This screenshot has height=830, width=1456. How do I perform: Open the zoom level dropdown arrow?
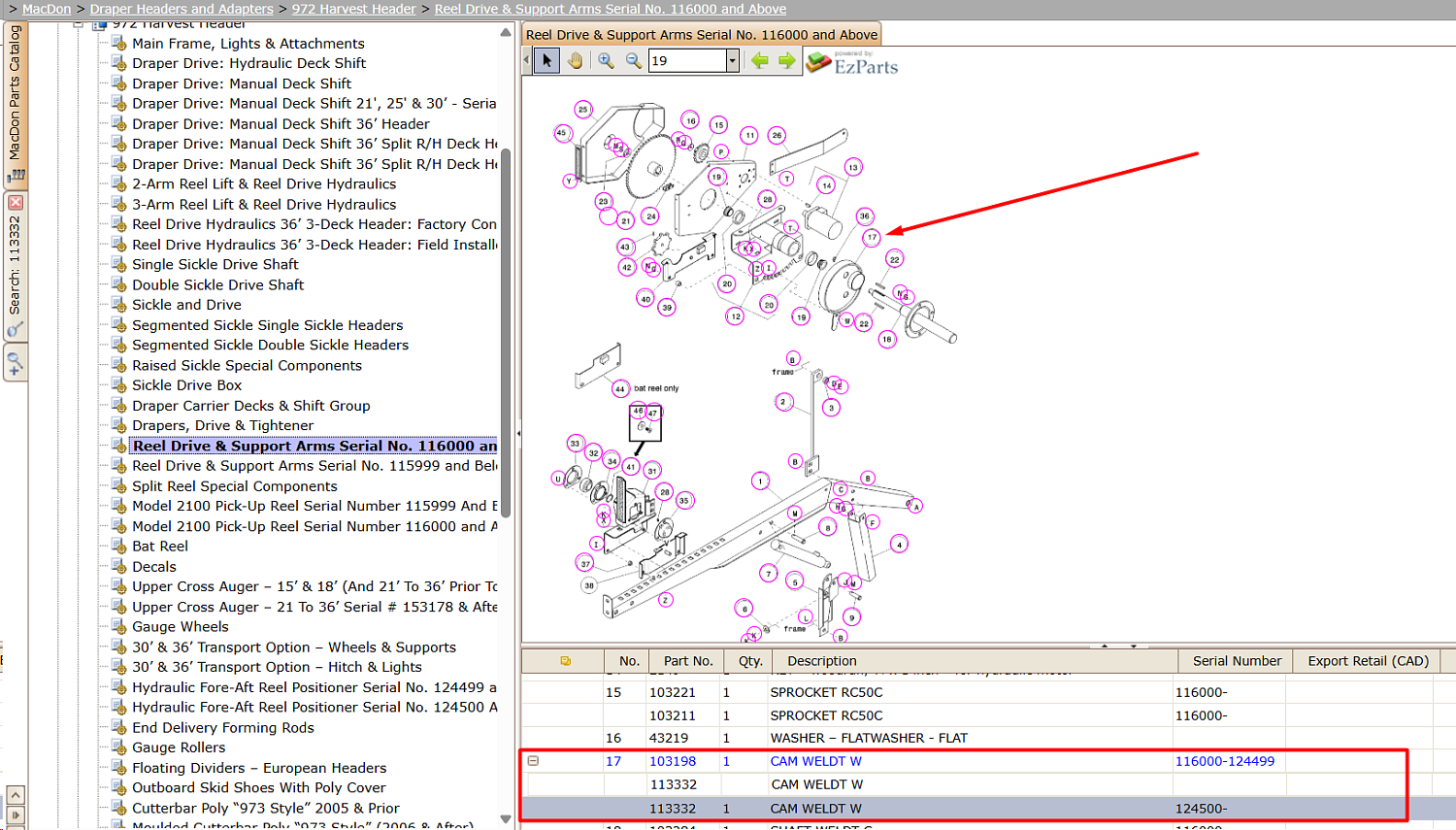[733, 61]
